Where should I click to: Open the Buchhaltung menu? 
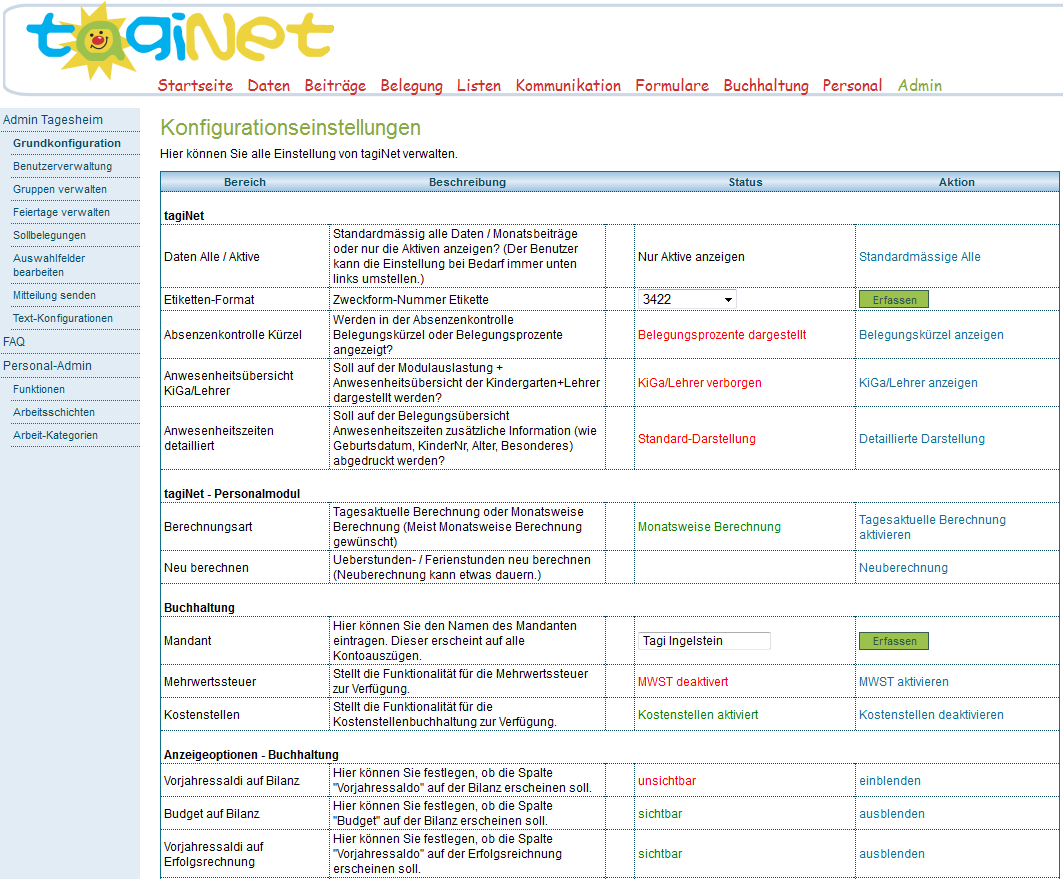pos(765,86)
